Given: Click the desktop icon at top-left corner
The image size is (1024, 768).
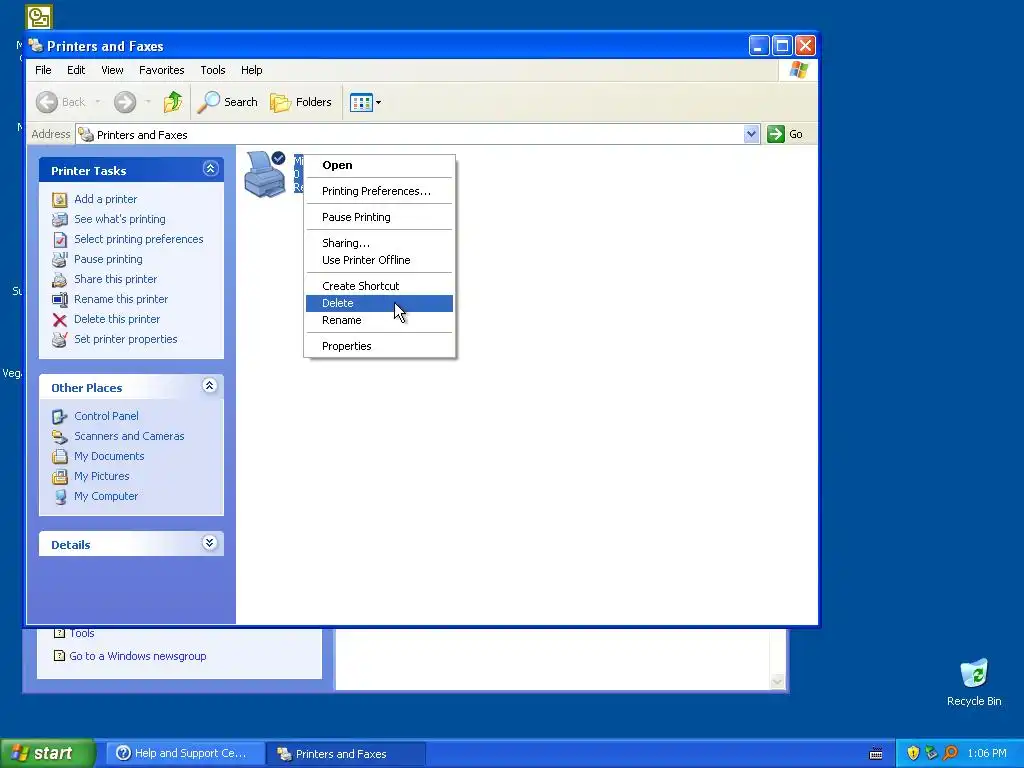Looking at the screenshot, I should click(x=39, y=16).
